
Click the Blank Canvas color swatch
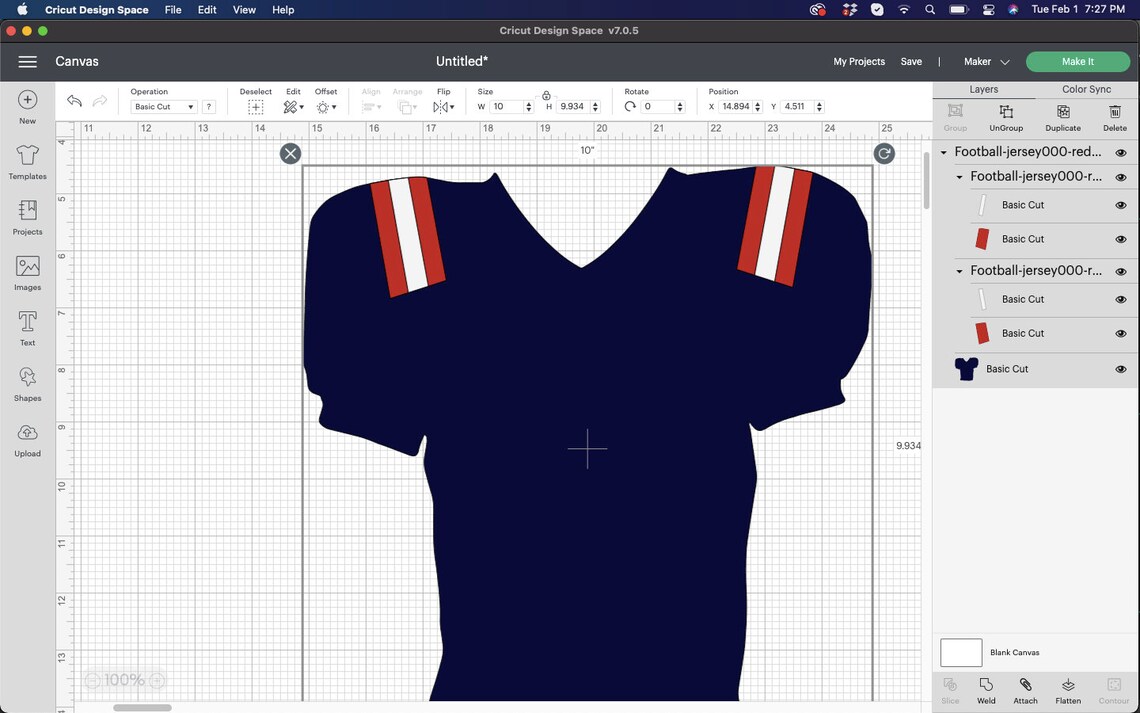tap(960, 652)
